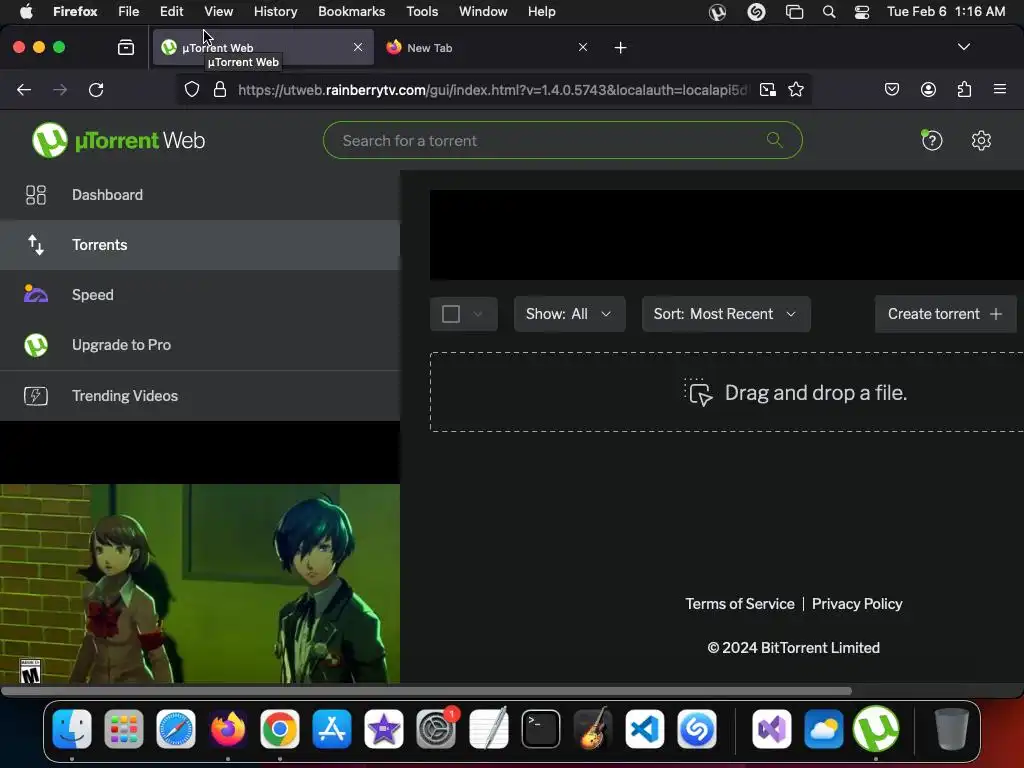Click the Drag and drop a file area
Screen dimensions: 1024x768
pos(727,392)
